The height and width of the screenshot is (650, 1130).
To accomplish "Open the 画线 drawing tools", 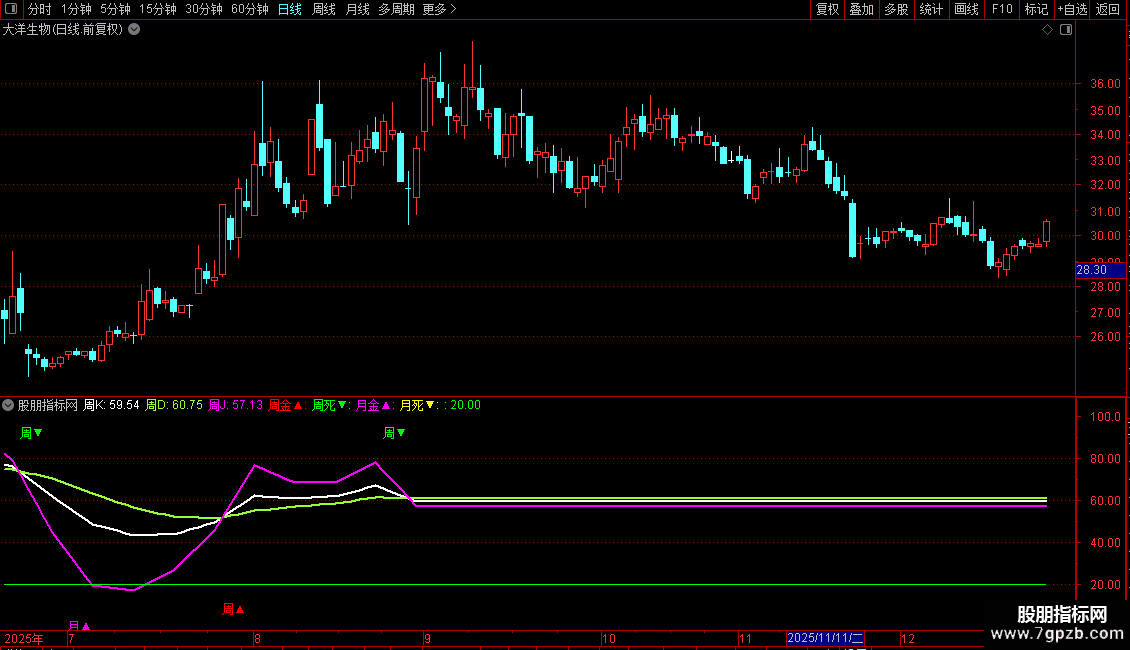I will coord(966,9).
